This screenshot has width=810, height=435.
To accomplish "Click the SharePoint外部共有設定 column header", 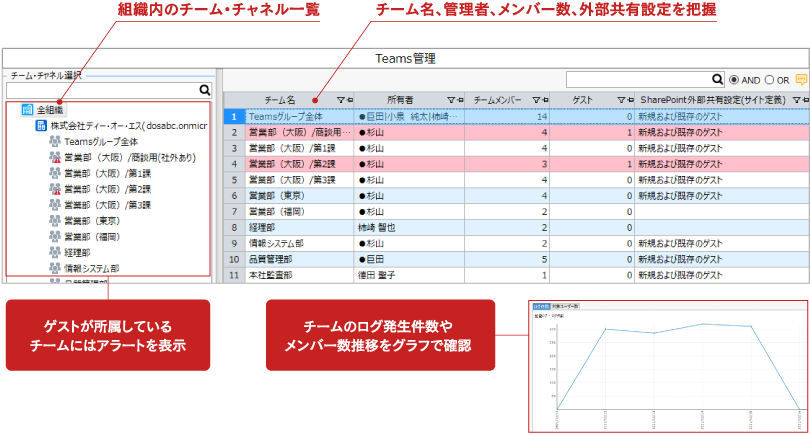I will [712, 100].
